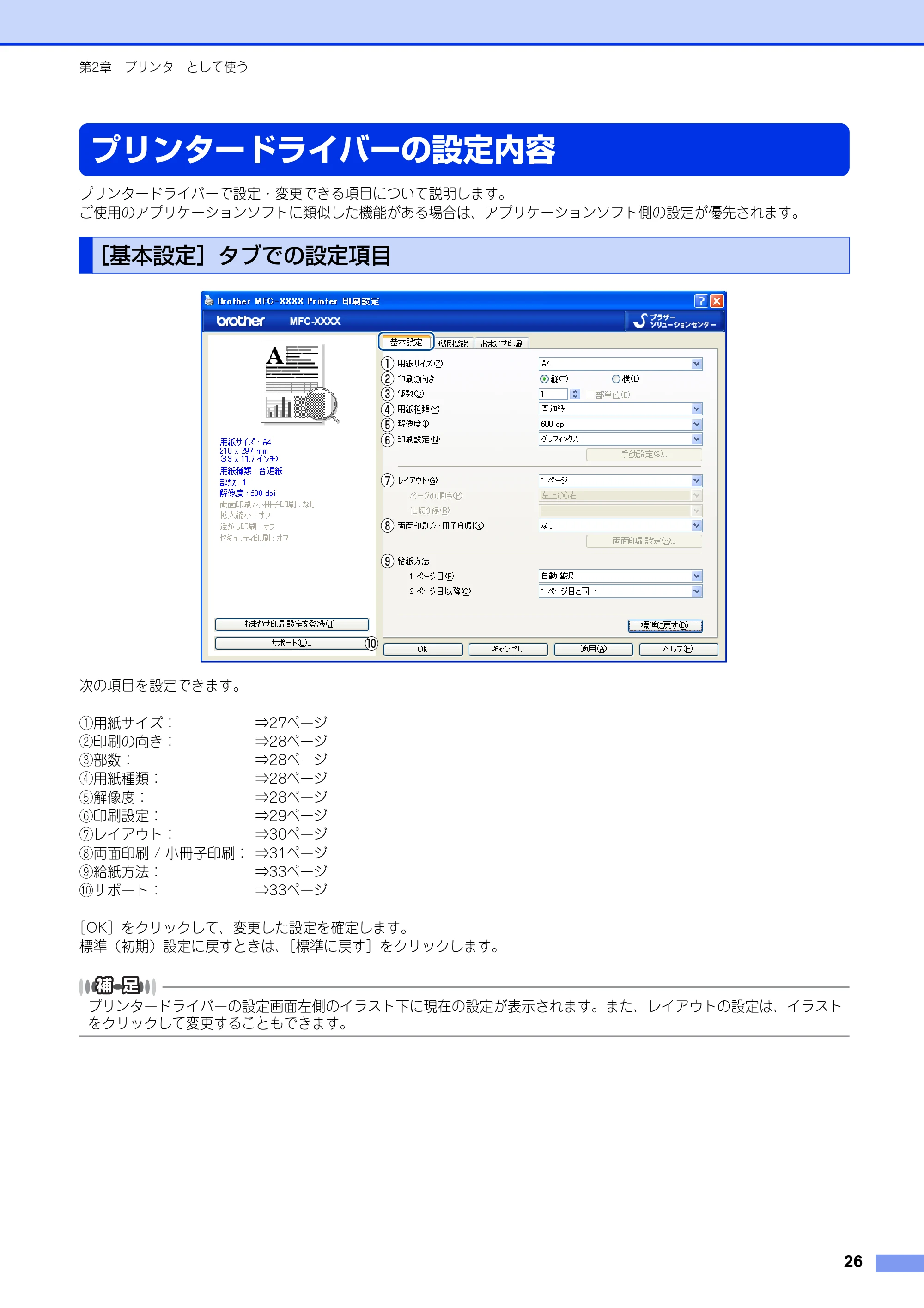Enable the 部単位 collate checkbox

click(x=590, y=395)
